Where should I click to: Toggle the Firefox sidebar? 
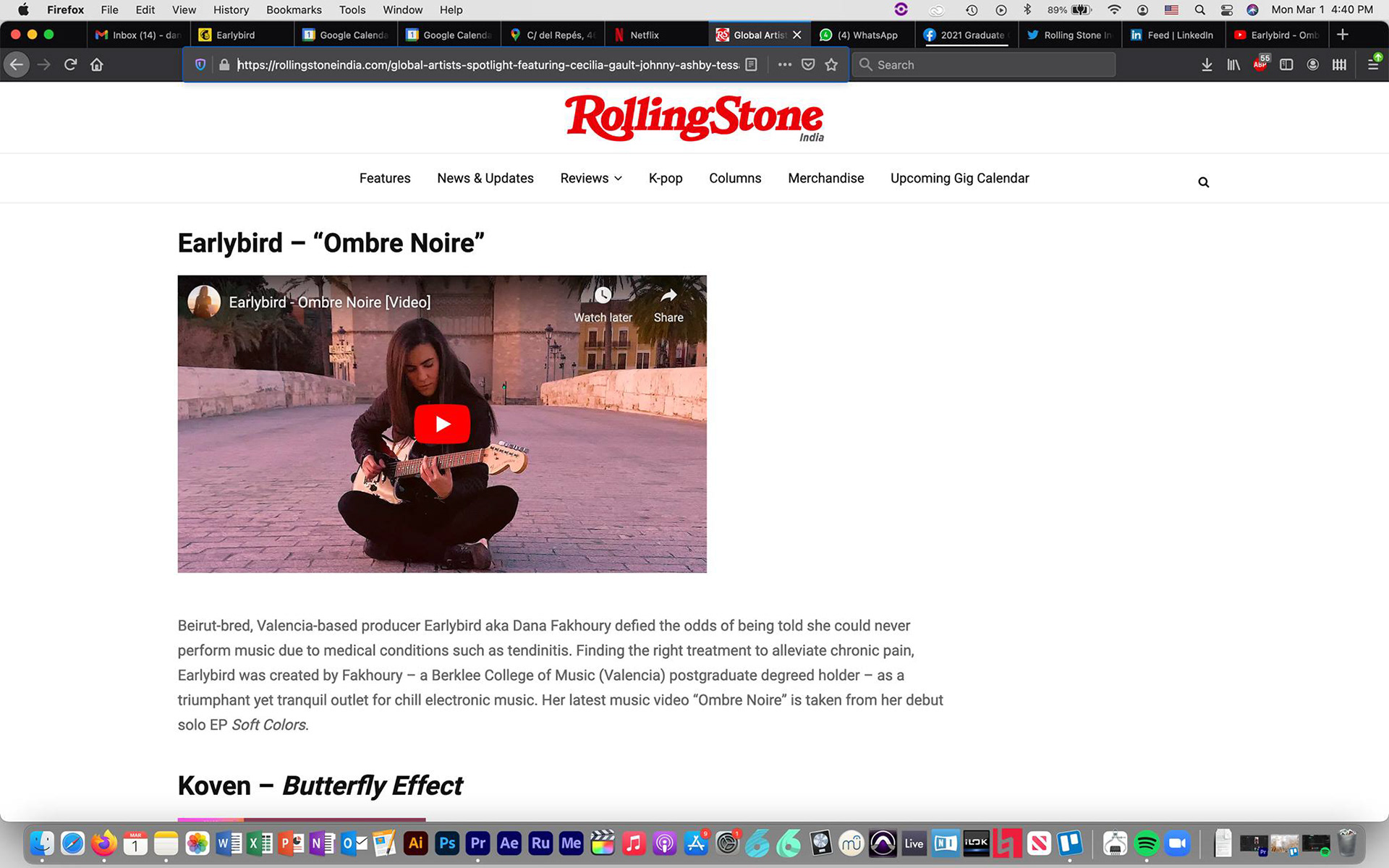1286,64
